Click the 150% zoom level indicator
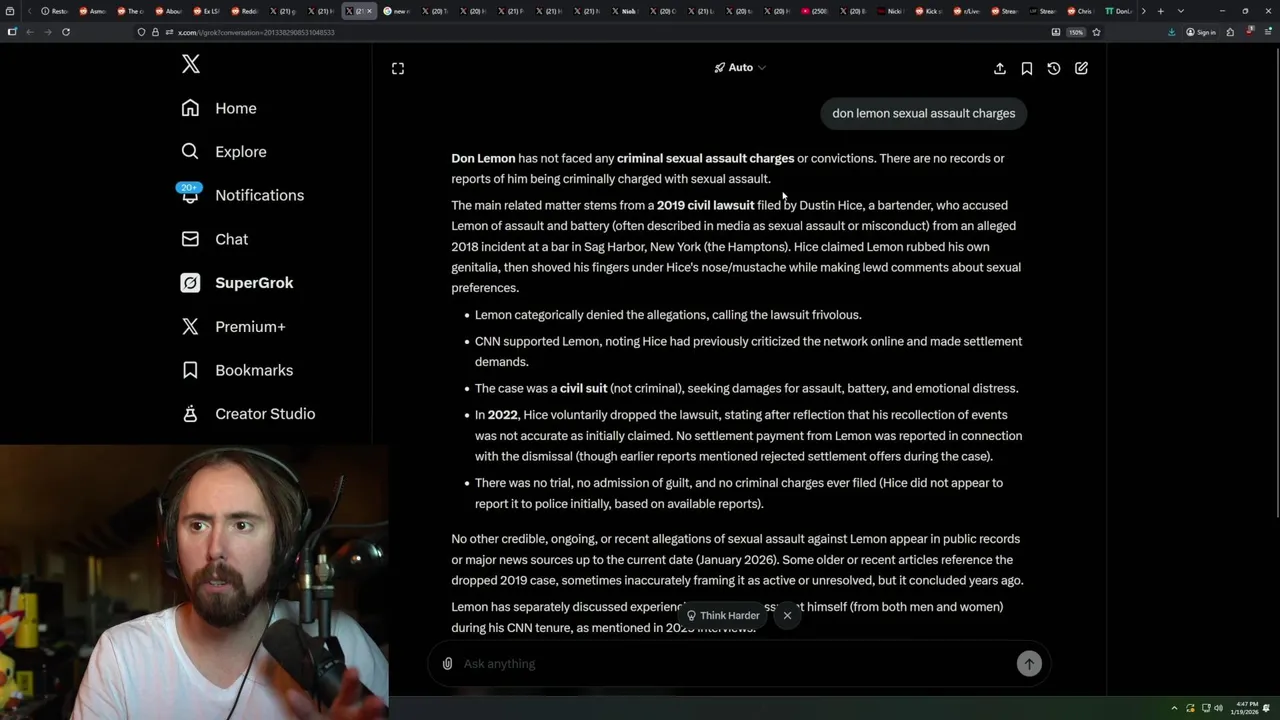Viewport: 1280px width, 720px height. (x=1075, y=32)
